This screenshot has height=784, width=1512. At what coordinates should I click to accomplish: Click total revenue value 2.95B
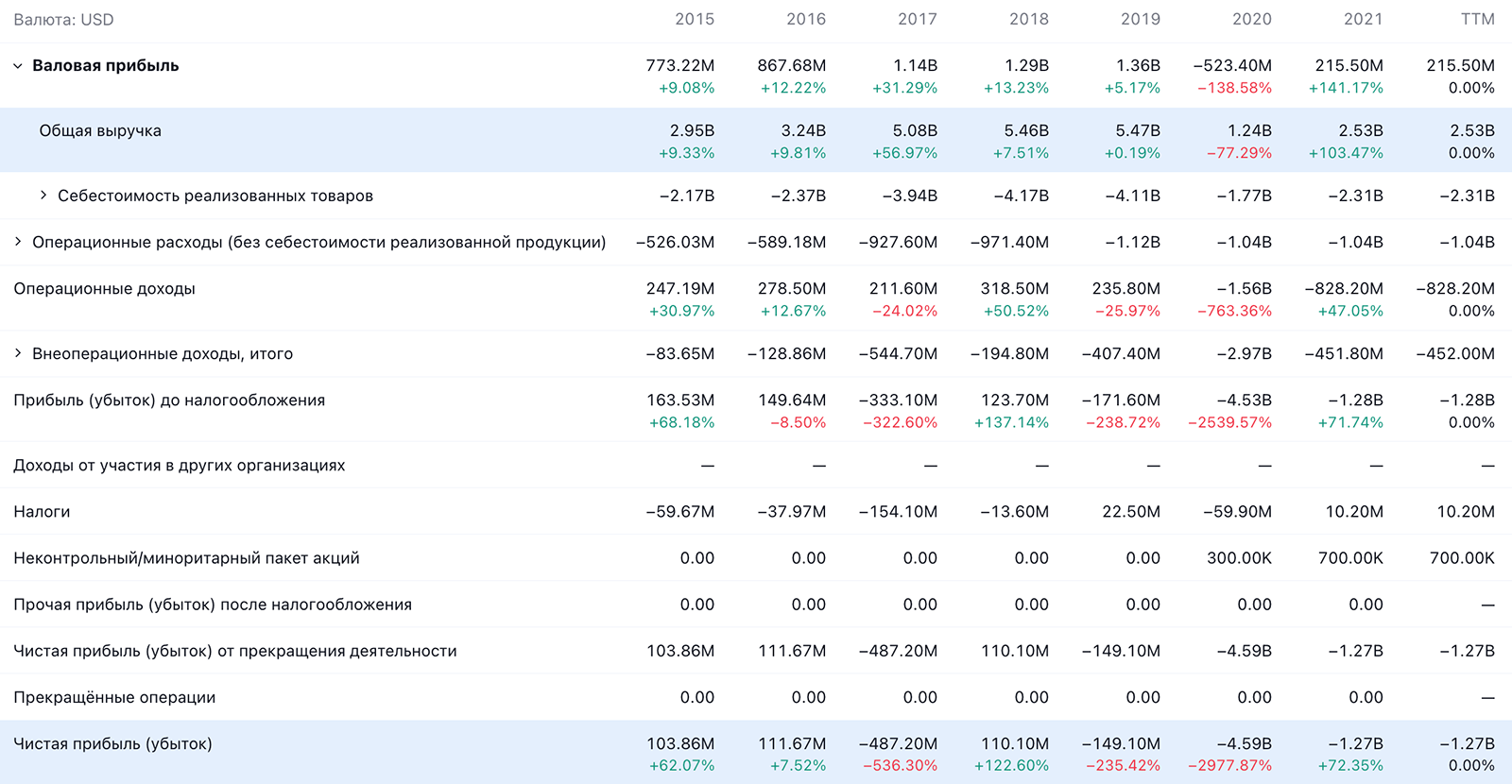pyautogui.click(x=693, y=131)
